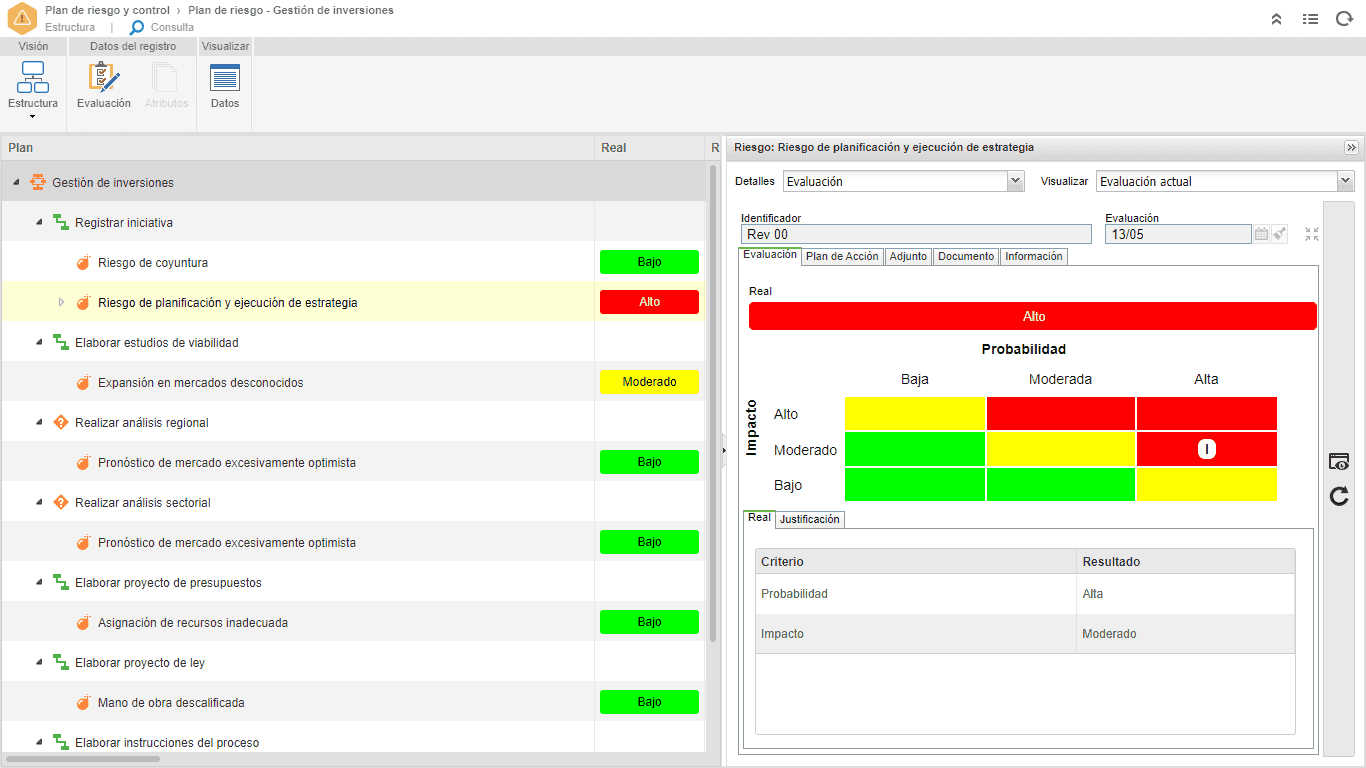Switch to the Plan de Acción tab
Screen dimensions: 1366x768
[x=842, y=257]
